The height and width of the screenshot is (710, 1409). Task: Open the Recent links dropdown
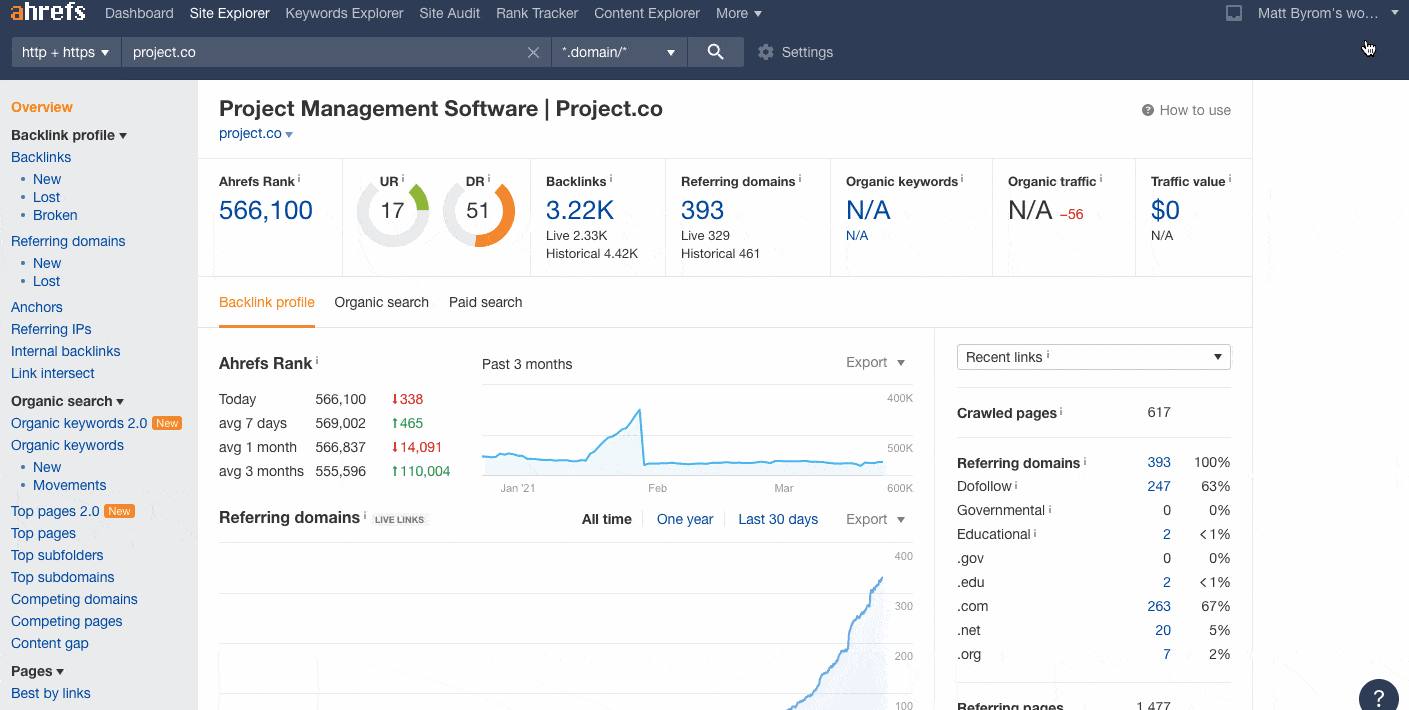pos(1093,356)
